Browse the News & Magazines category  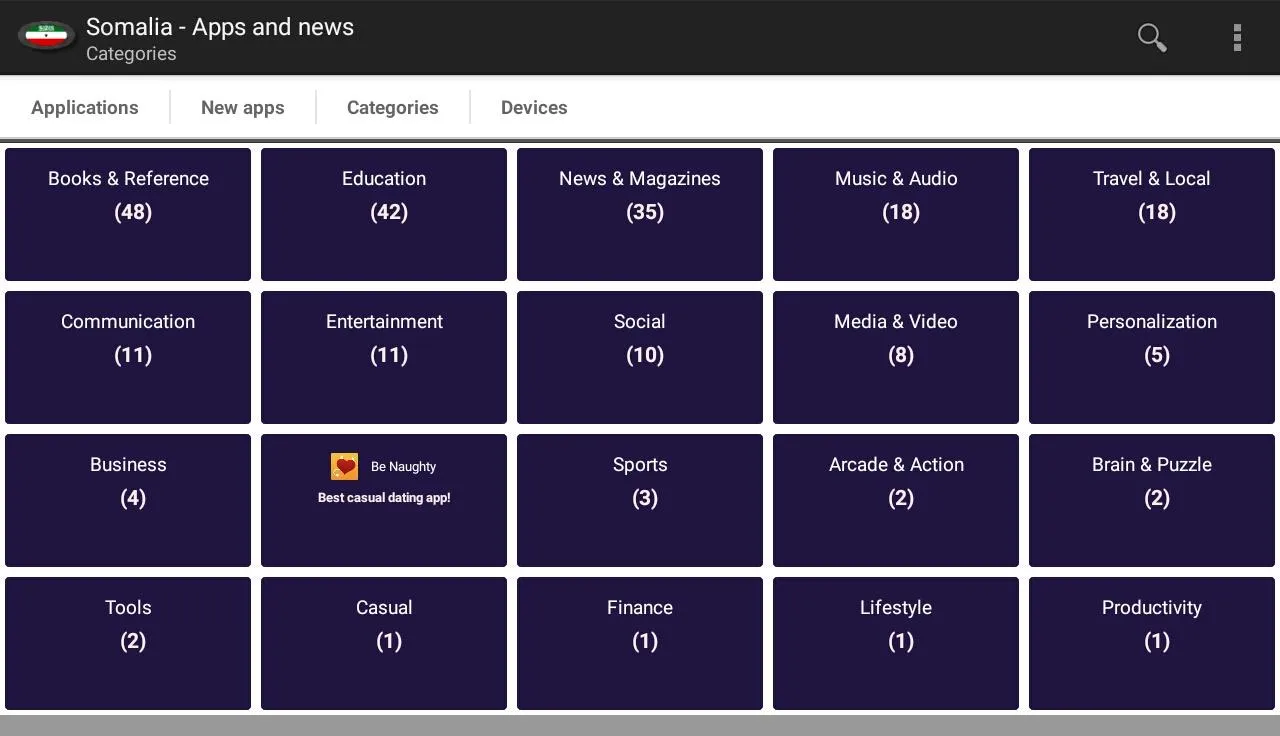(x=640, y=215)
